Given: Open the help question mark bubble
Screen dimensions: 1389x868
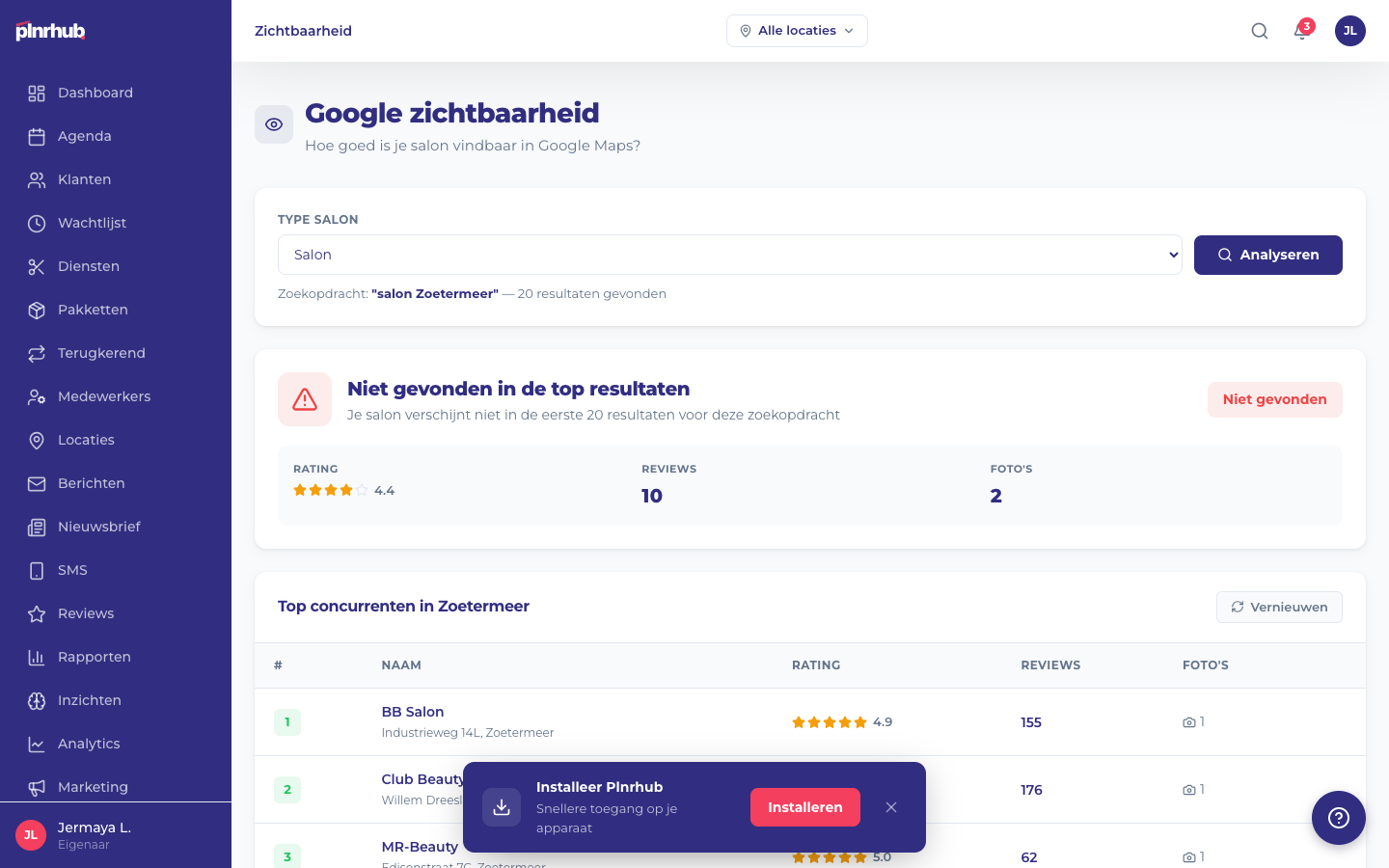Looking at the screenshot, I should tap(1338, 818).
